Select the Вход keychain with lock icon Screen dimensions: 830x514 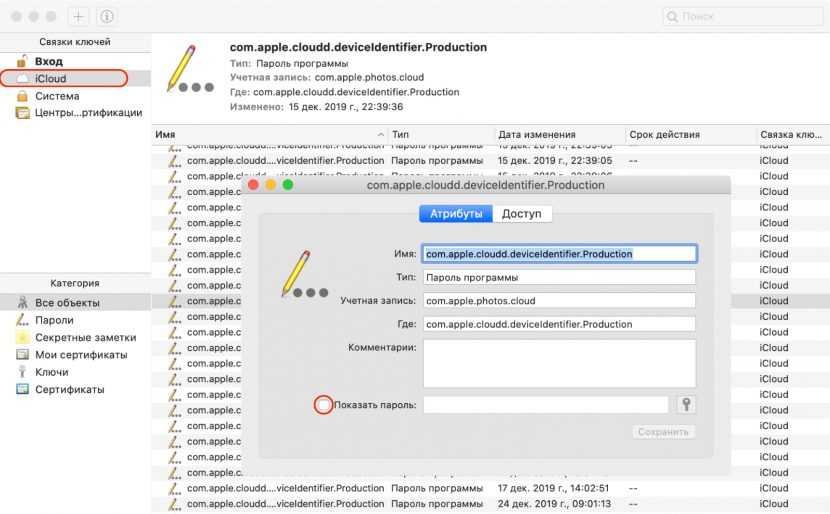click(x=48, y=62)
